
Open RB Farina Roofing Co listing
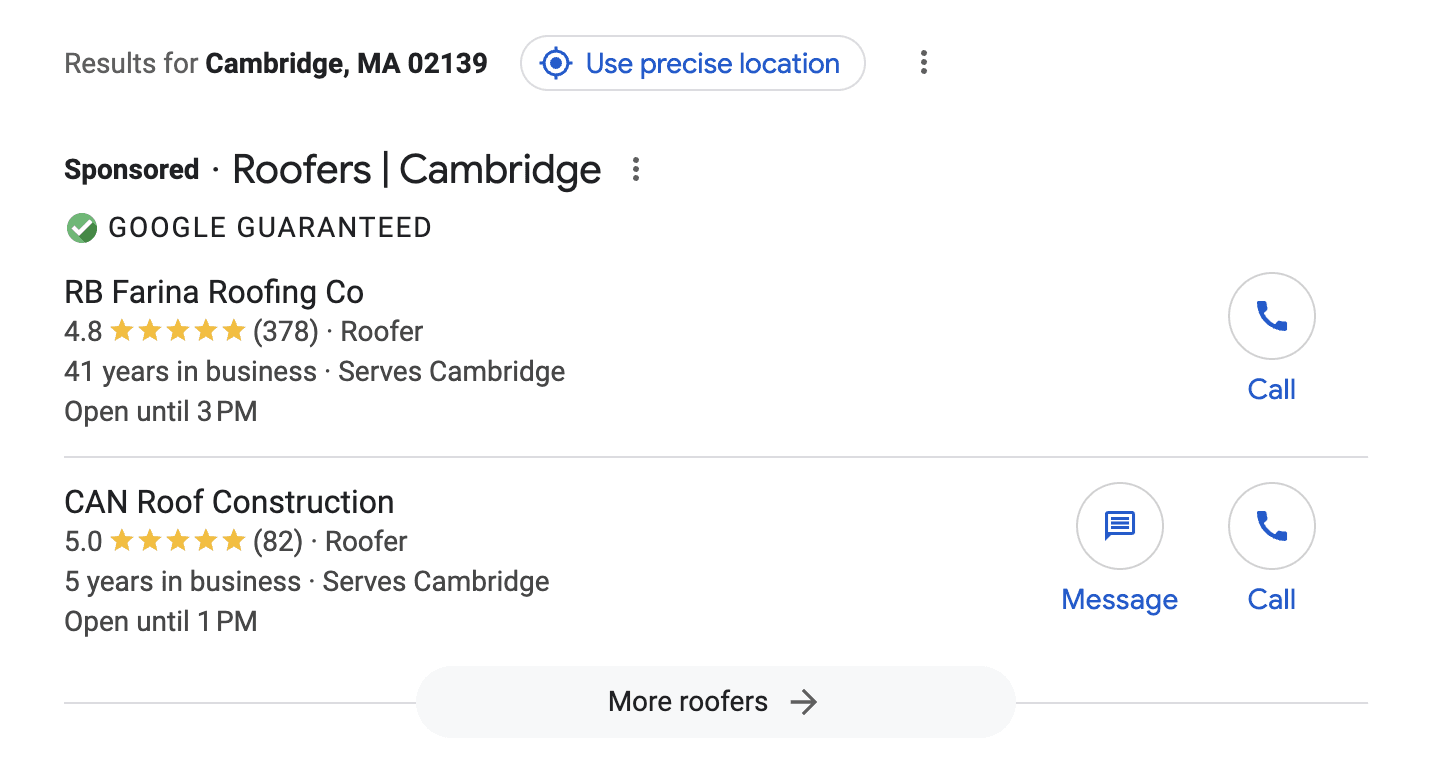(213, 291)
